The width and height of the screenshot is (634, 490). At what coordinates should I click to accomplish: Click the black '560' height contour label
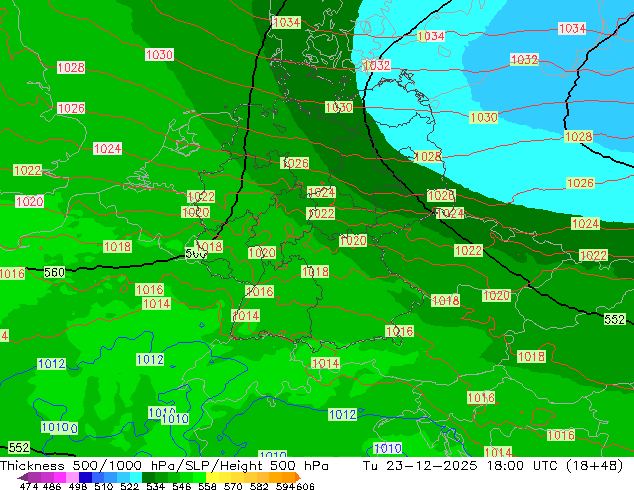54,272
